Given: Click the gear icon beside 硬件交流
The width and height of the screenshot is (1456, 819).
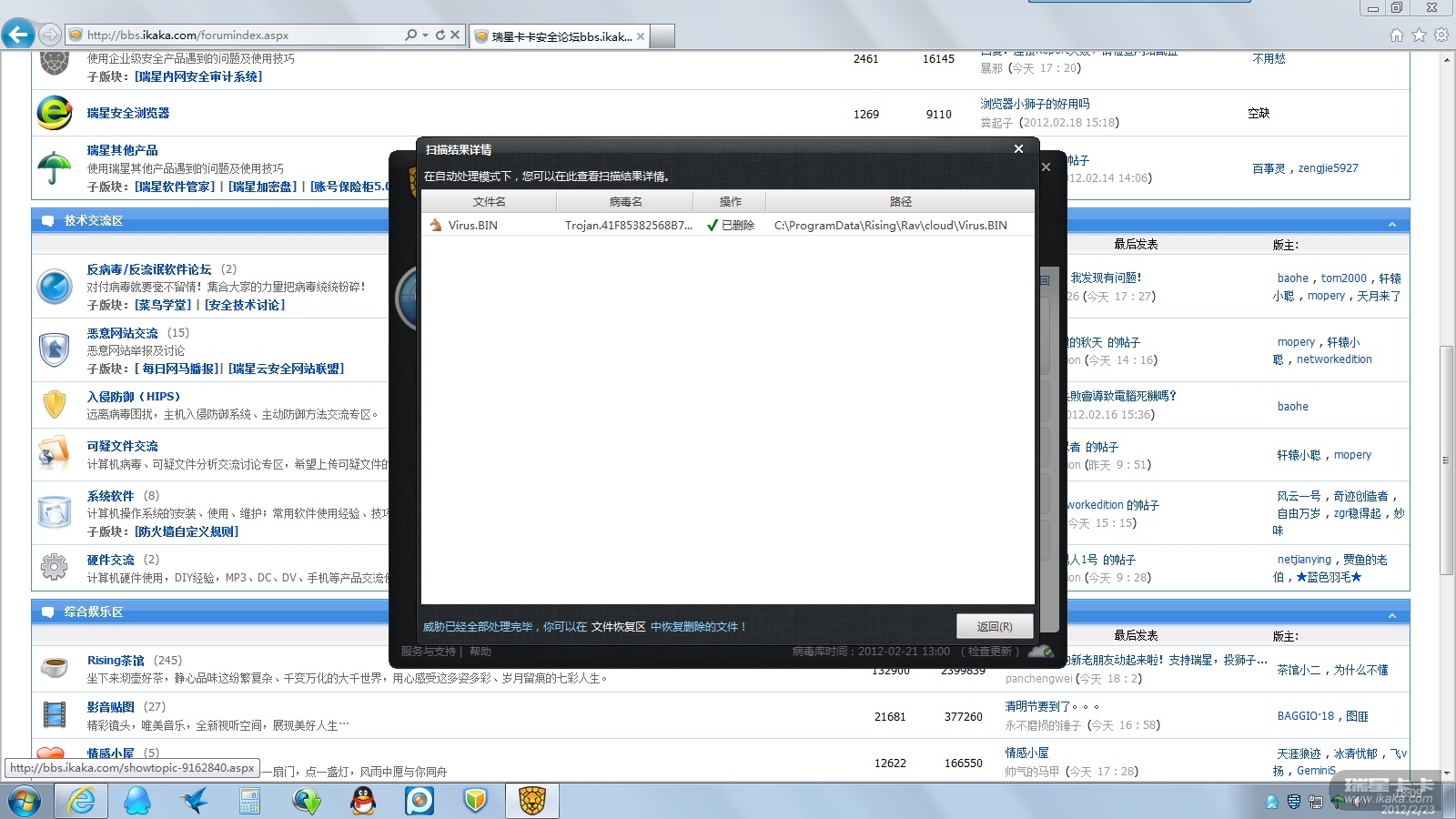Looking at the screenshot, I should [x=55, y=567].
